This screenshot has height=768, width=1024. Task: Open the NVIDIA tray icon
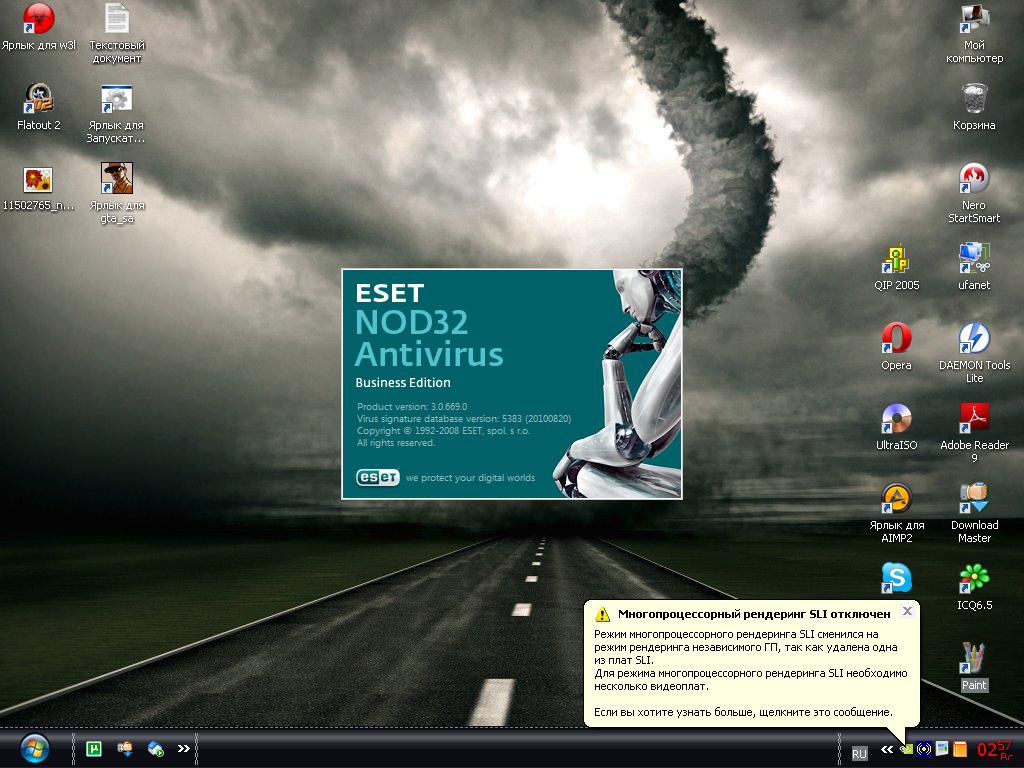pos(906,749)
